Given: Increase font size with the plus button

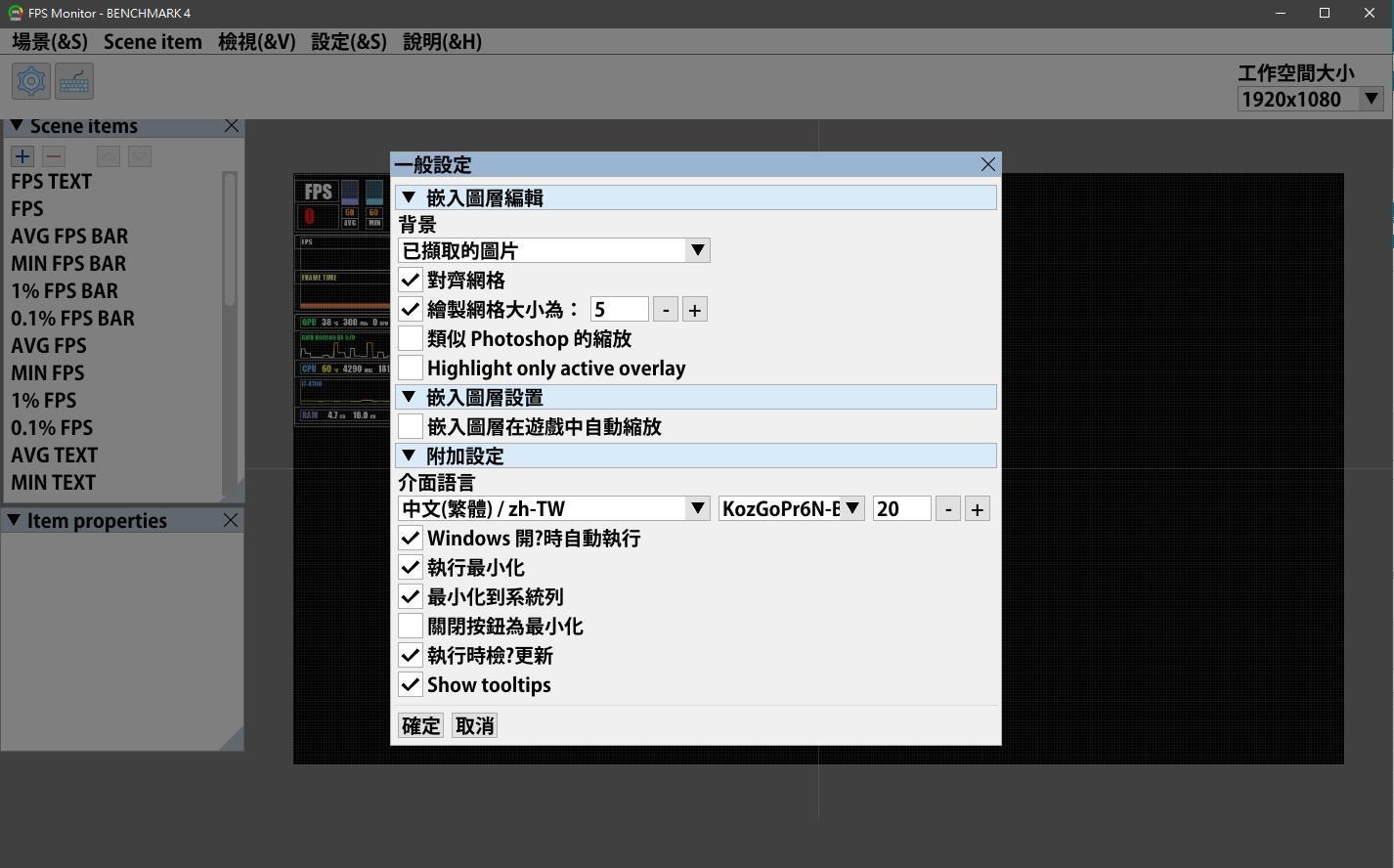Looking at the screenshot, I should coord(977,508).
